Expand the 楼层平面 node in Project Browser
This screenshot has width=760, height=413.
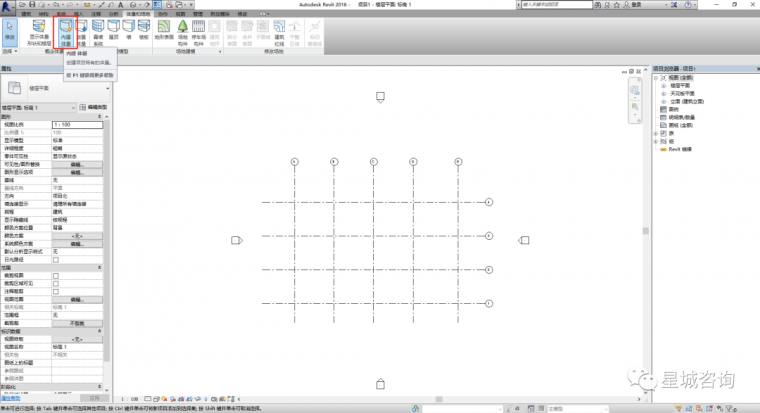[x=662, y=87]
